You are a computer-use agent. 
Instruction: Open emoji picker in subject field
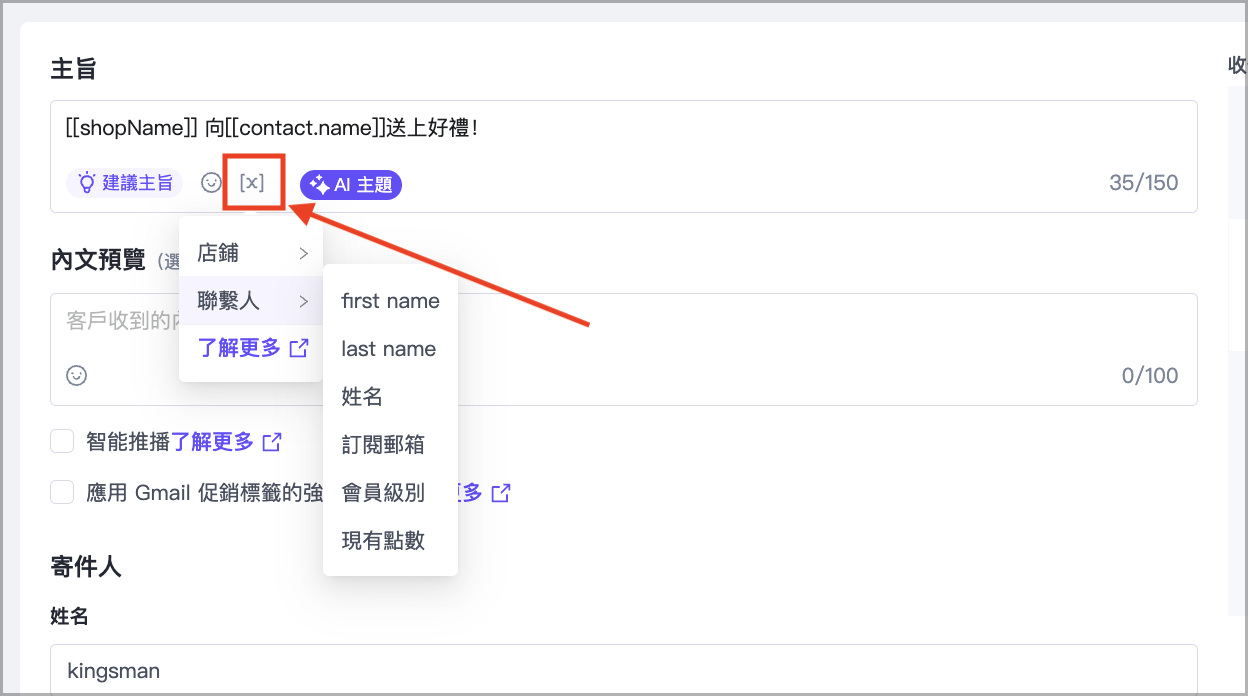211,183
